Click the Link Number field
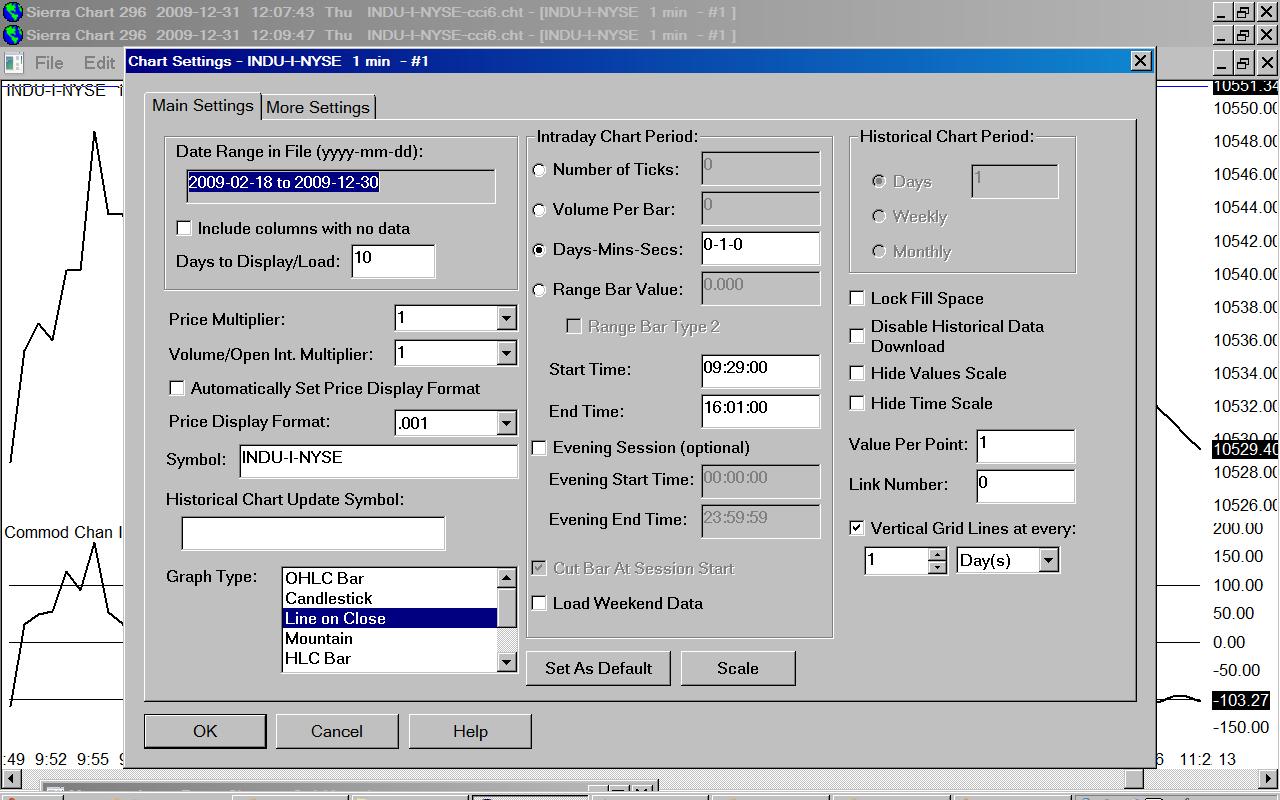The width and height of the screenshot is (1280, 800). pyautogui.click(x=1026, y=485)
